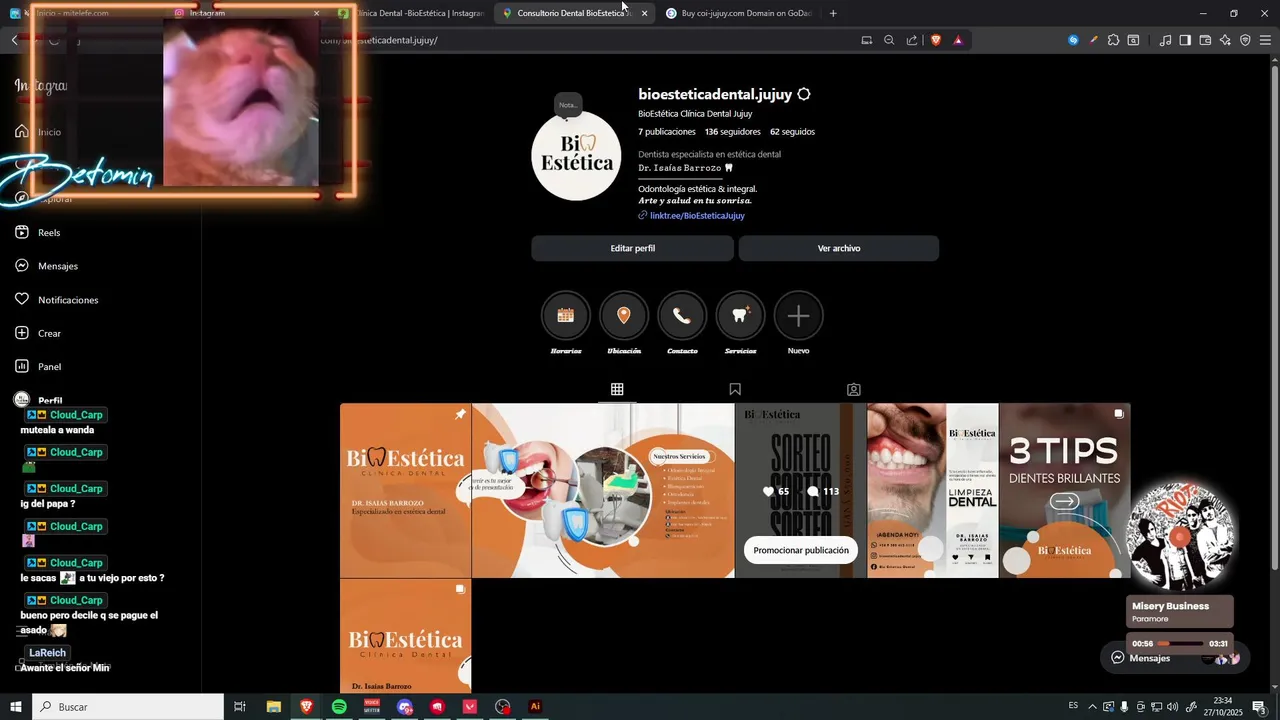Open Notificaciones heart icon in sidebar
Screen dimensions: 1280x720
tap(22, 299)
